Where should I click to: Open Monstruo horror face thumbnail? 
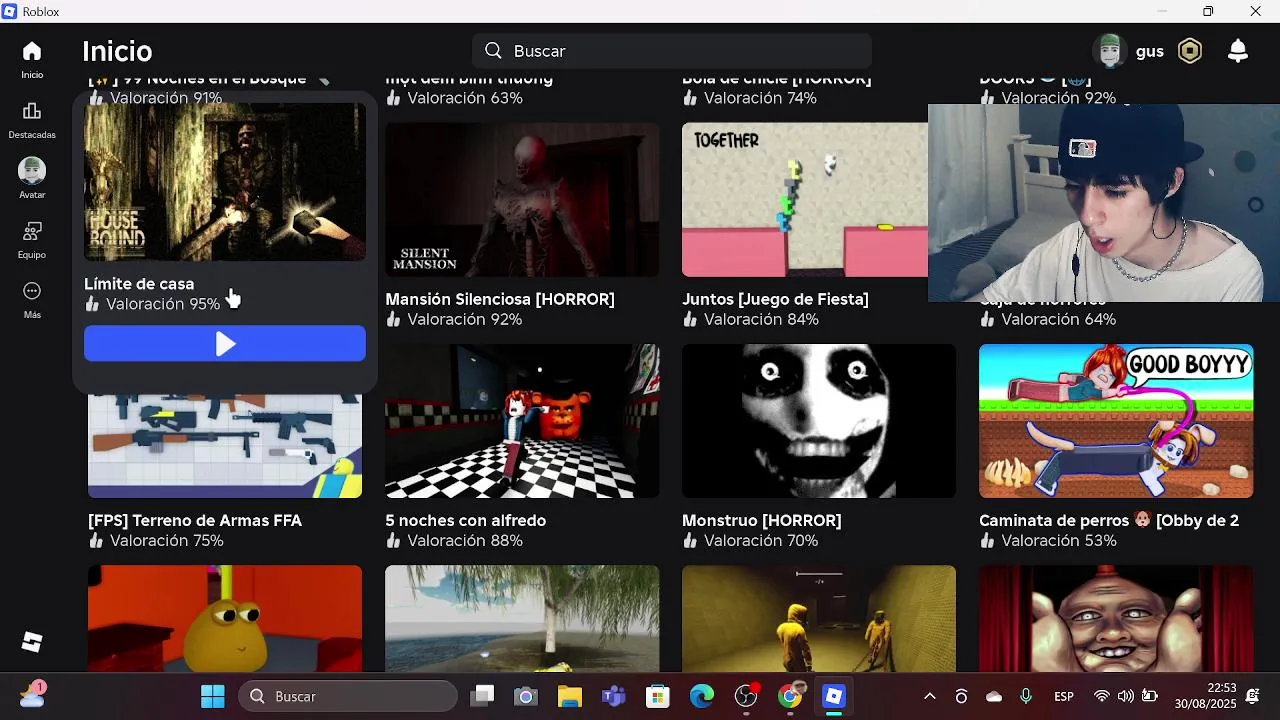click(819, 421)
